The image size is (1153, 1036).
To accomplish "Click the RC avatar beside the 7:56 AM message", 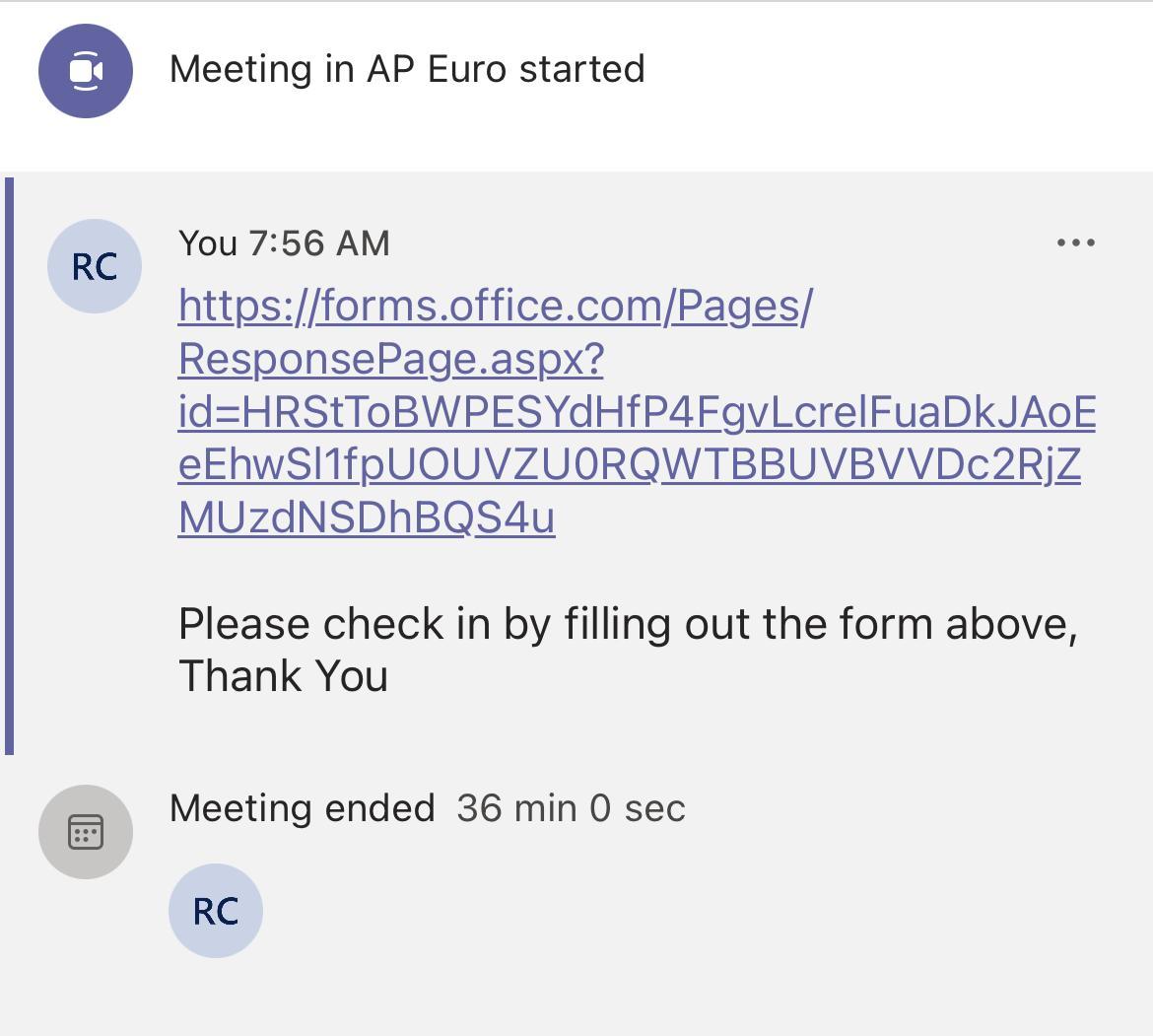I will click(95, 266).
